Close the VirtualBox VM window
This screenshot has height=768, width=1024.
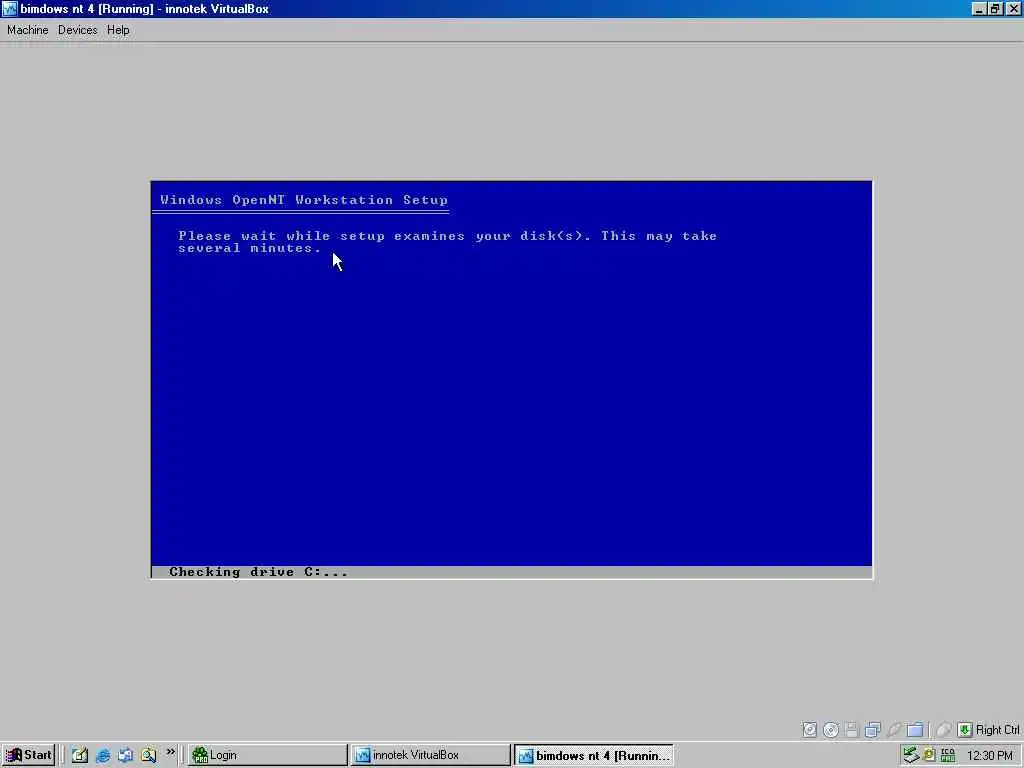pos(1013,8)
